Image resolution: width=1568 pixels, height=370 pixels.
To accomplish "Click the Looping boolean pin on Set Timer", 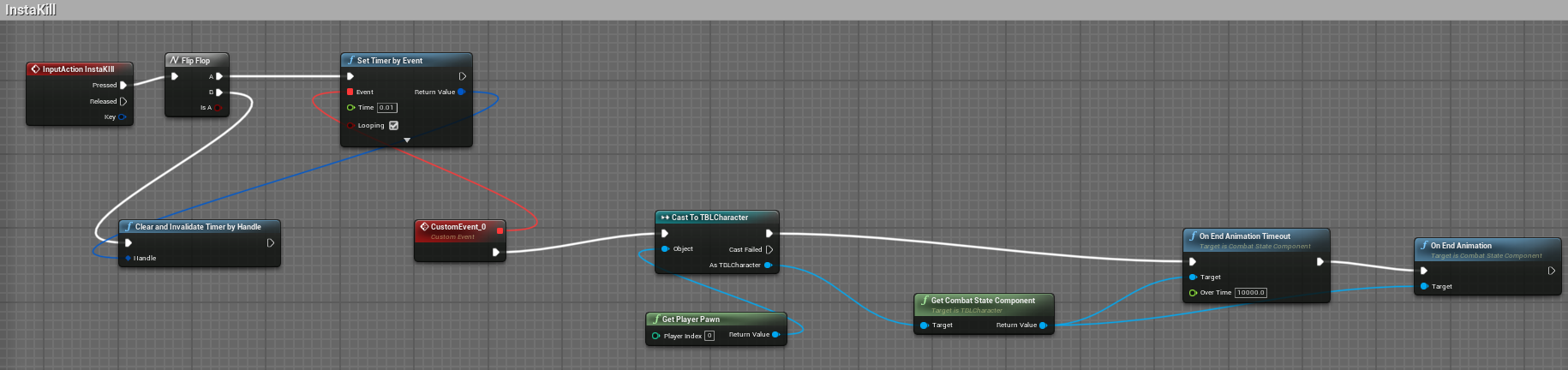I will click(x=350, y=125).
